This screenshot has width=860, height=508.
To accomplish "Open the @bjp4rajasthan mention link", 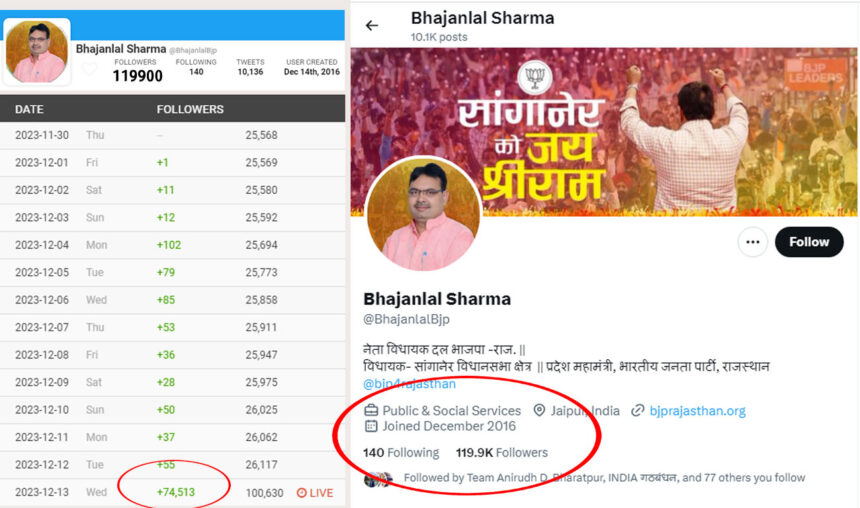I will coord(409,383).
